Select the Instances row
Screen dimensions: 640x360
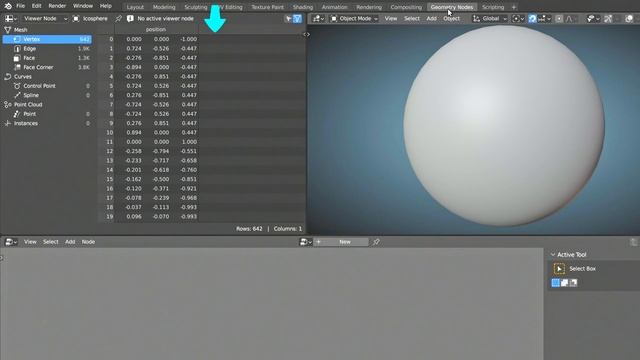point(47,123)
